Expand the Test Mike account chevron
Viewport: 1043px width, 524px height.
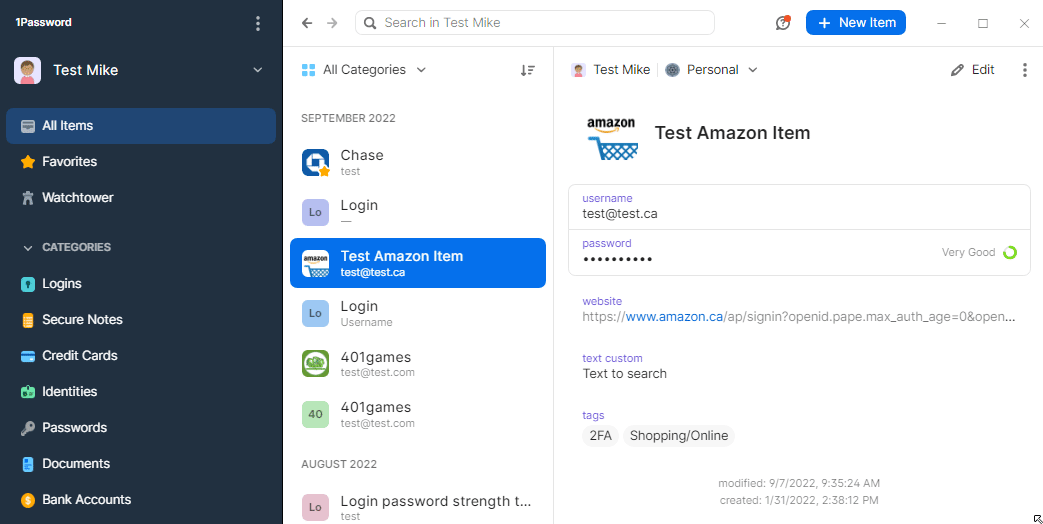click(x=258, y=70)
